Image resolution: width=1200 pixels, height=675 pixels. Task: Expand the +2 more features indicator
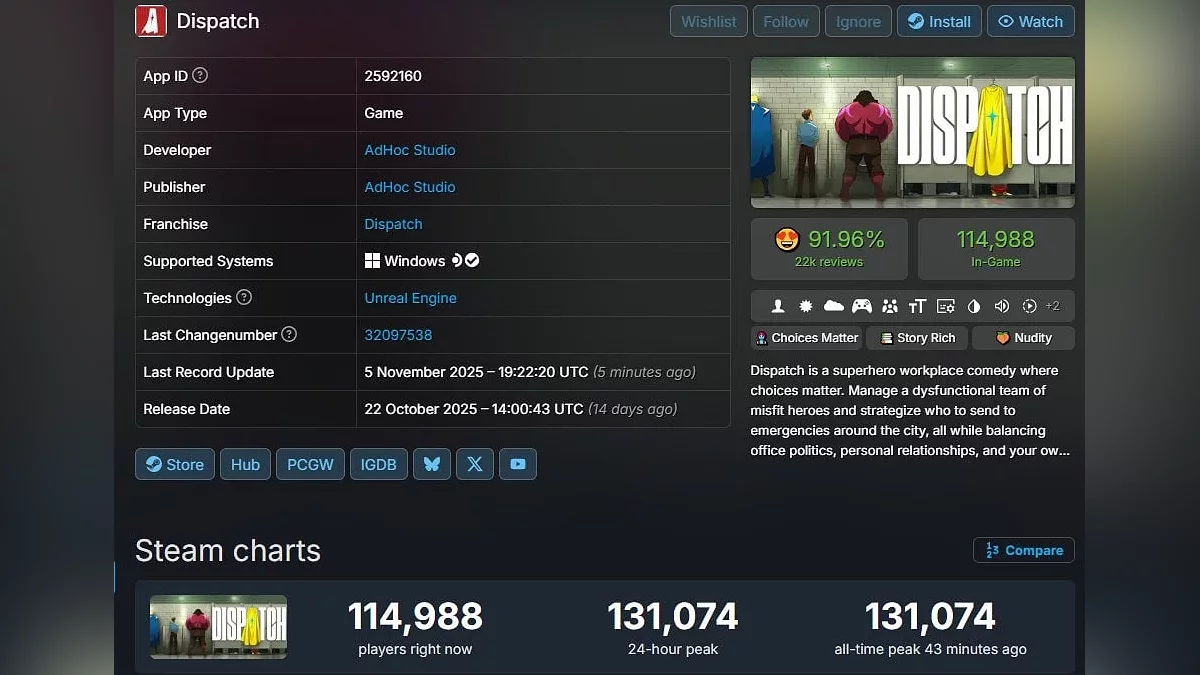(x=1052, y=306)
